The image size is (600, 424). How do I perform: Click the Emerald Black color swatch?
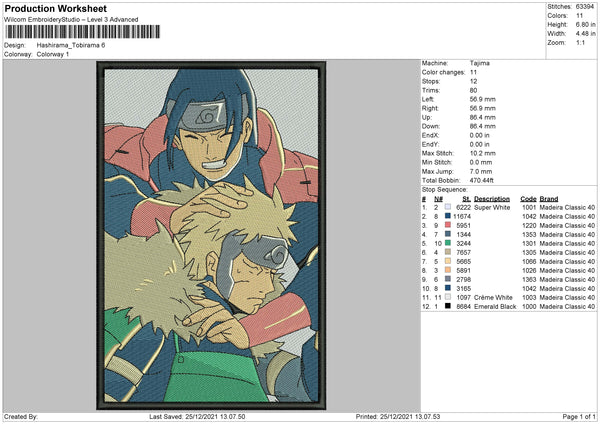tap(448, 306)
